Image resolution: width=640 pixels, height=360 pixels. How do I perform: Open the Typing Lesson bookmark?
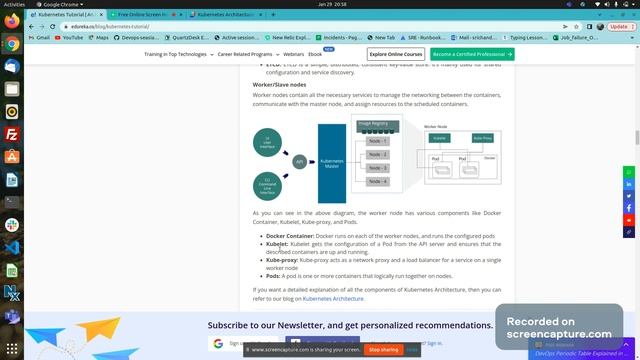[x=524, y=38]
